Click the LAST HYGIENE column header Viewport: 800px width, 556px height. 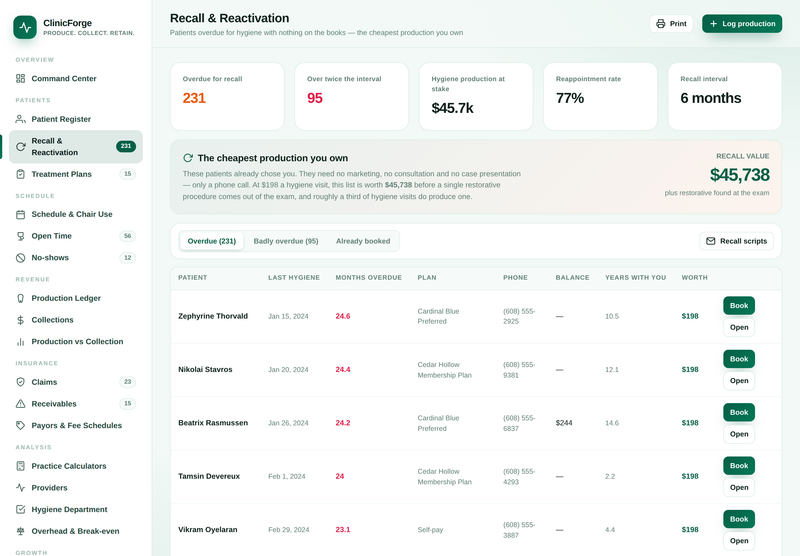click(x=294, y=278)
